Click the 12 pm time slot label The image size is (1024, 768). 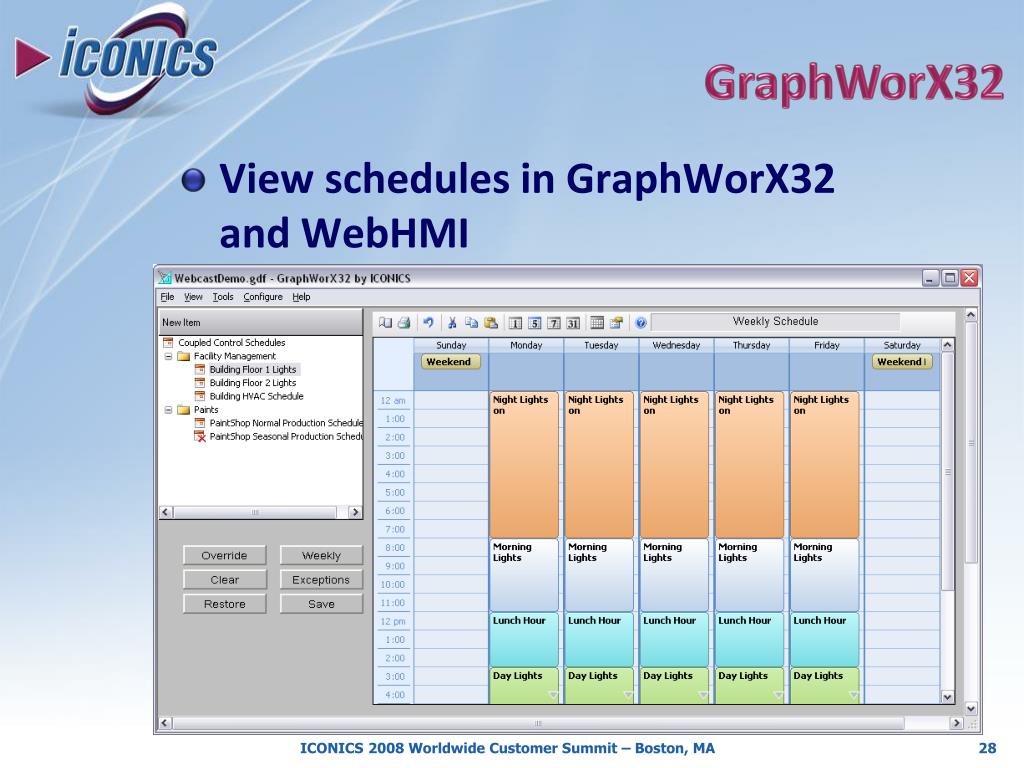393,621
